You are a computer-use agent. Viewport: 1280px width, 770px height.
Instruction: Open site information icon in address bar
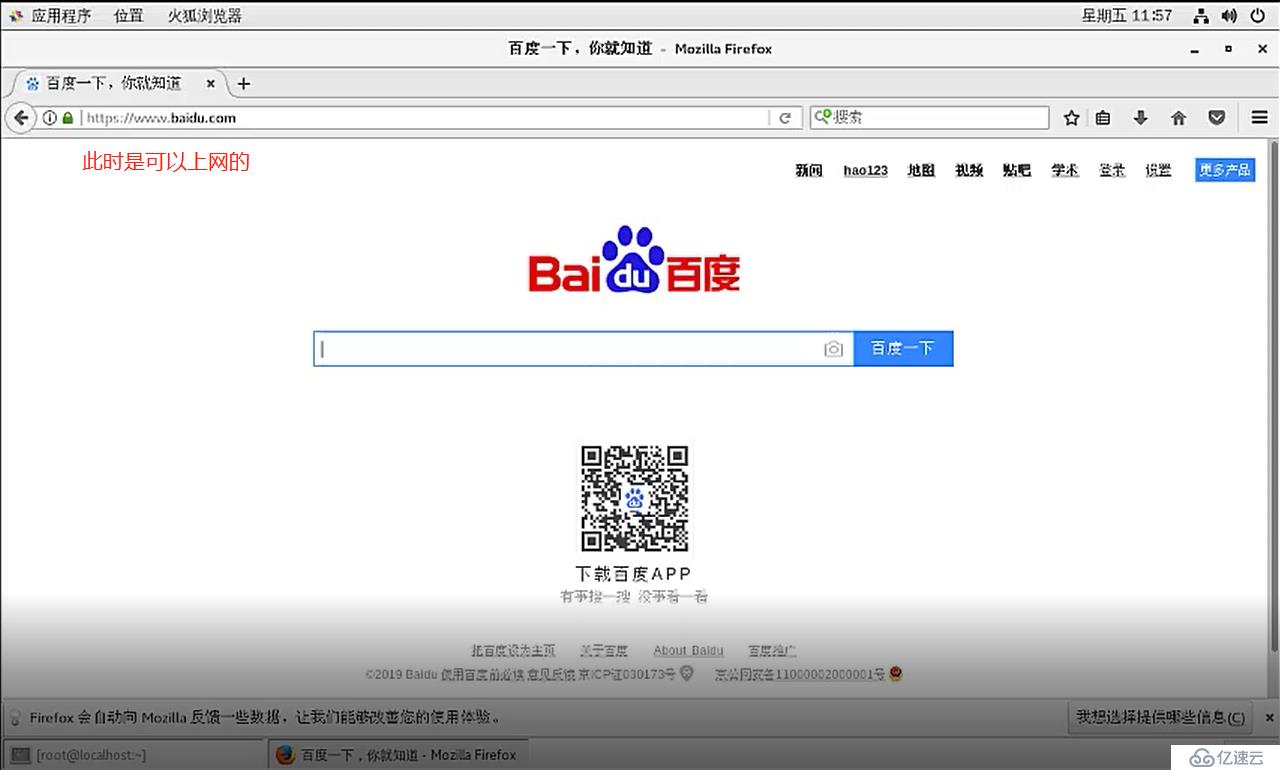pyautogui.click(x=49, y=117)
